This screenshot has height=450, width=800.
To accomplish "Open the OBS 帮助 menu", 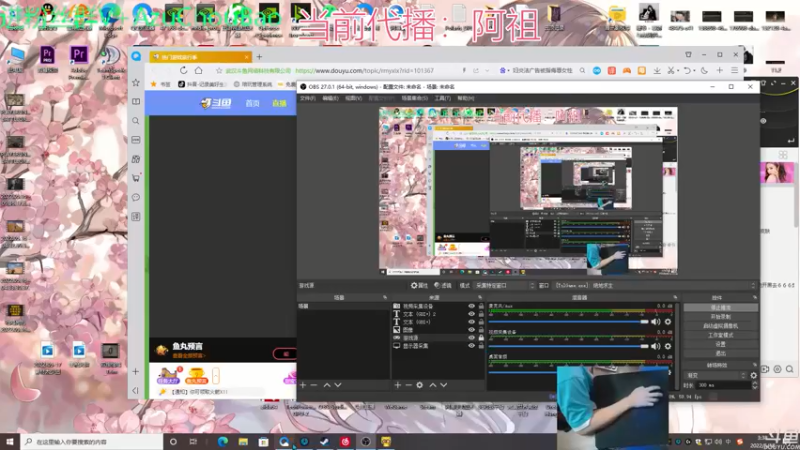I will tap(465, 98).
